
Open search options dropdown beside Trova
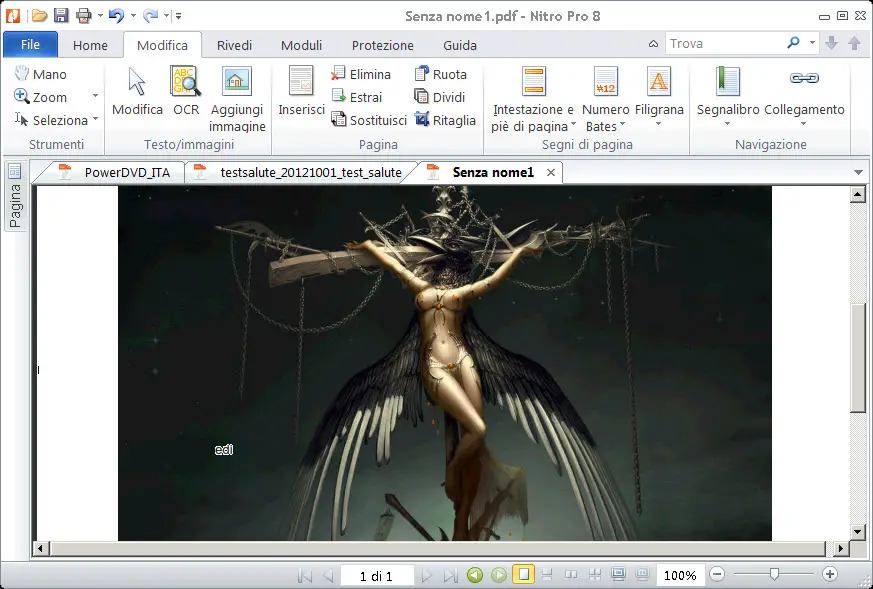[812, 43]
